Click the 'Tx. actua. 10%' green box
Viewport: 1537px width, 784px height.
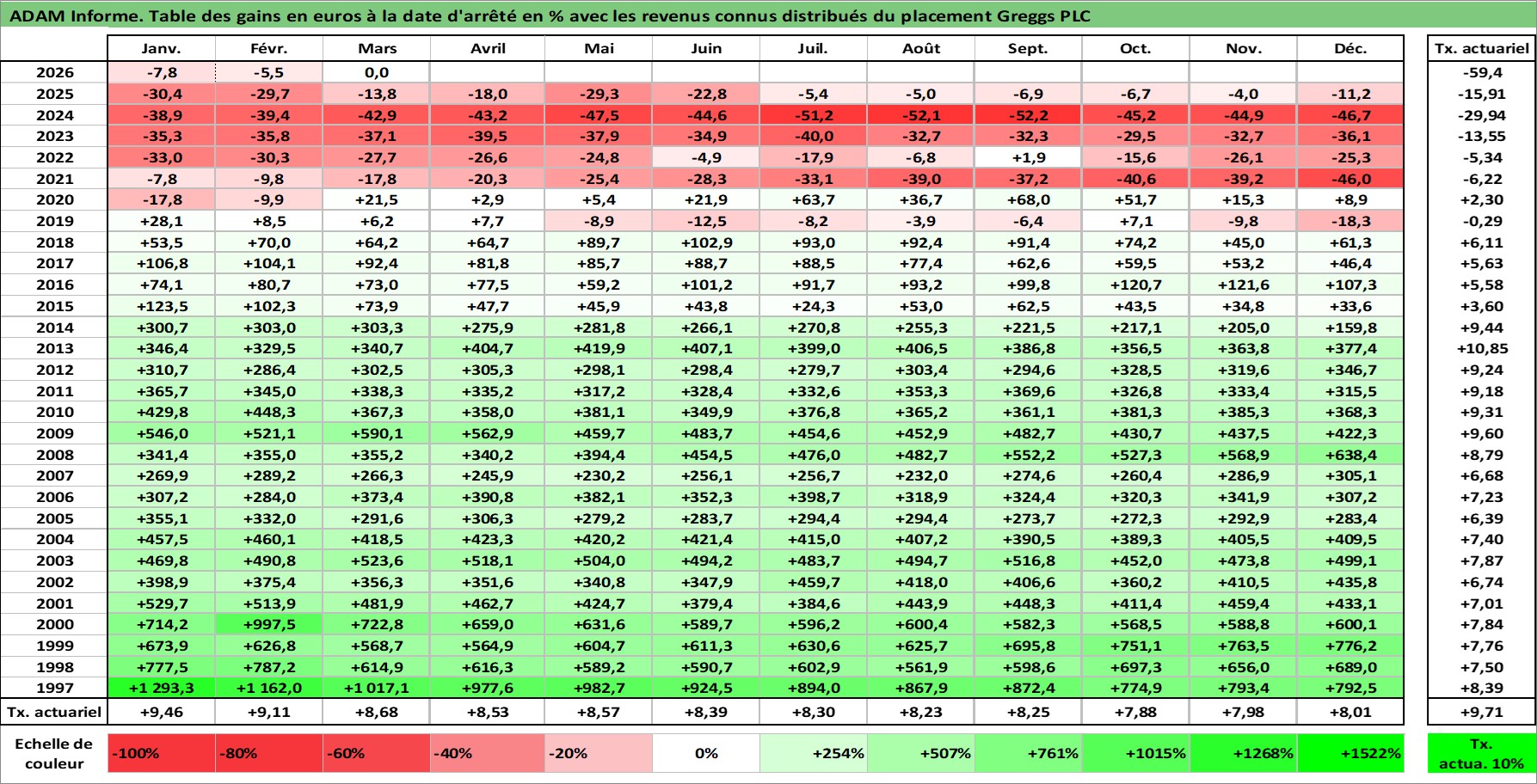(x=1481, y=753)
